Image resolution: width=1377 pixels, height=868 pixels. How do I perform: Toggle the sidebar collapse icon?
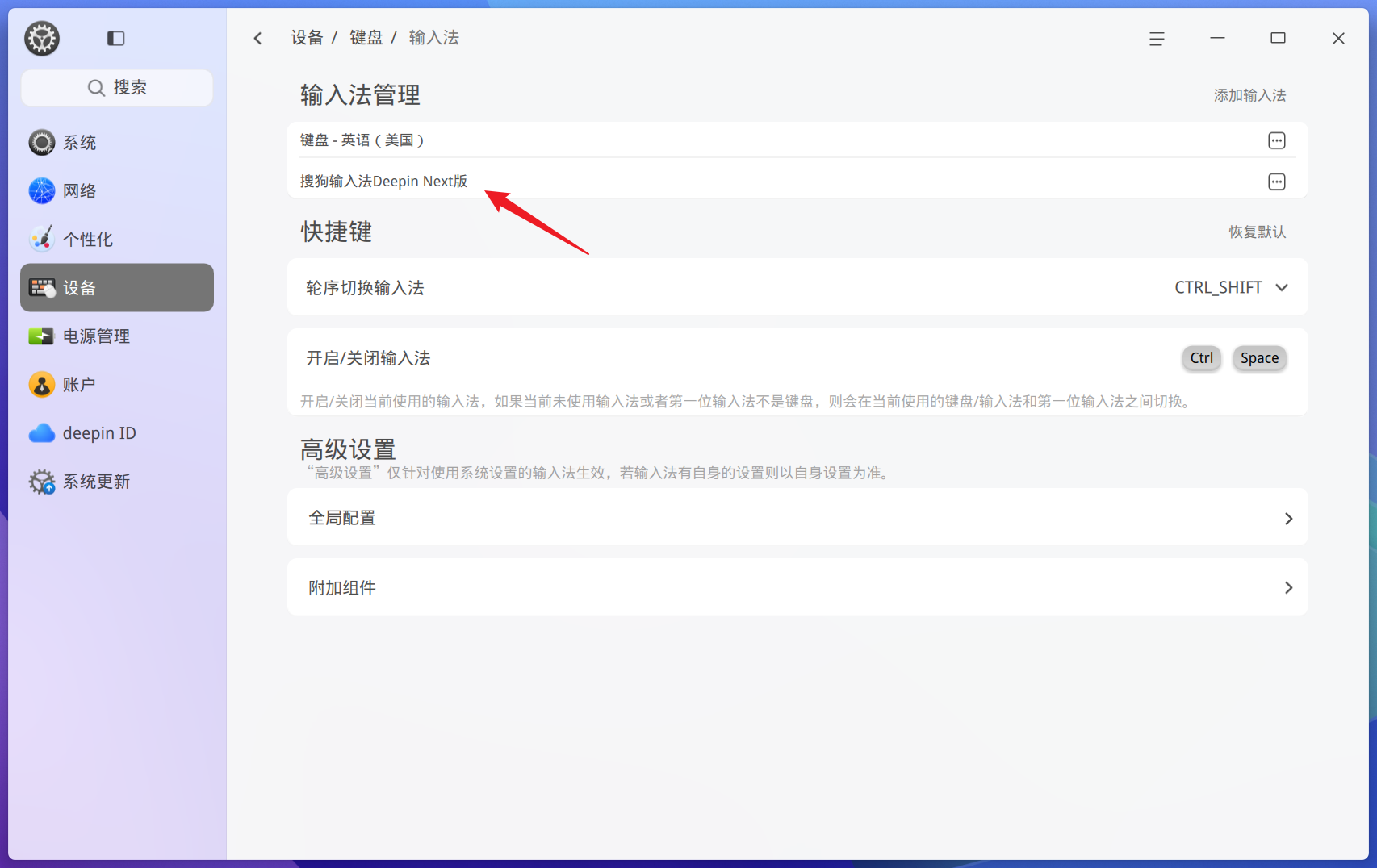pyautogui.click(x=115, y=38)
